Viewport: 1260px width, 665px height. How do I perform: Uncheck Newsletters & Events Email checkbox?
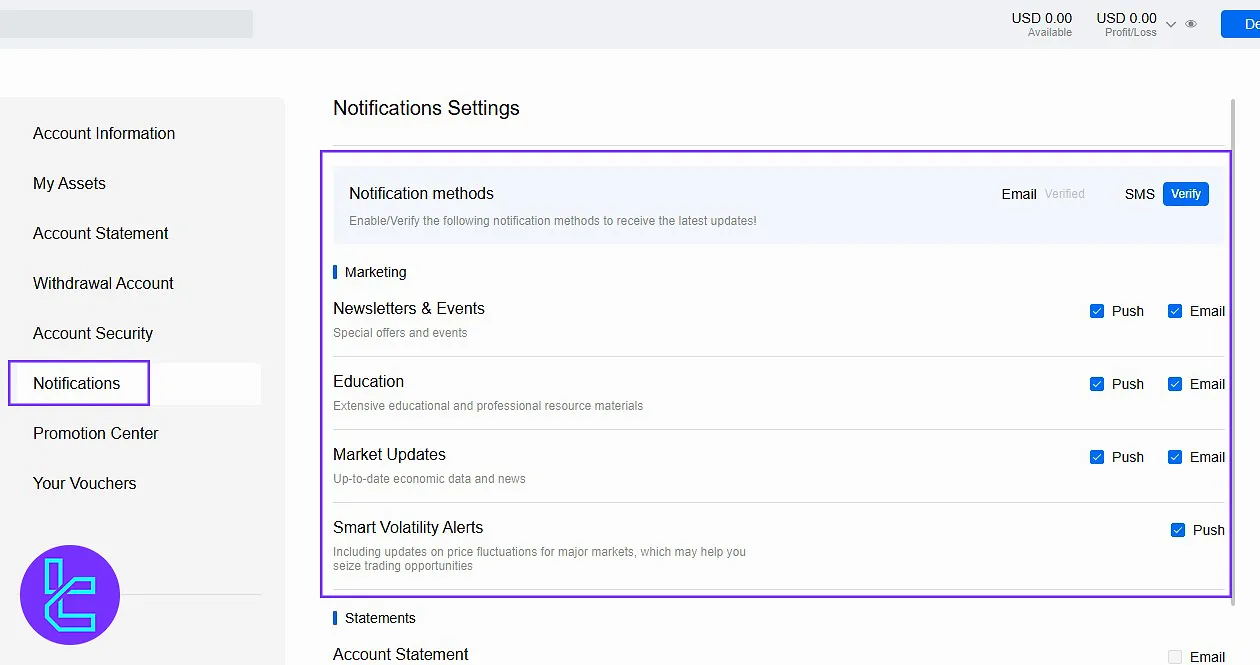point(1175,311)
